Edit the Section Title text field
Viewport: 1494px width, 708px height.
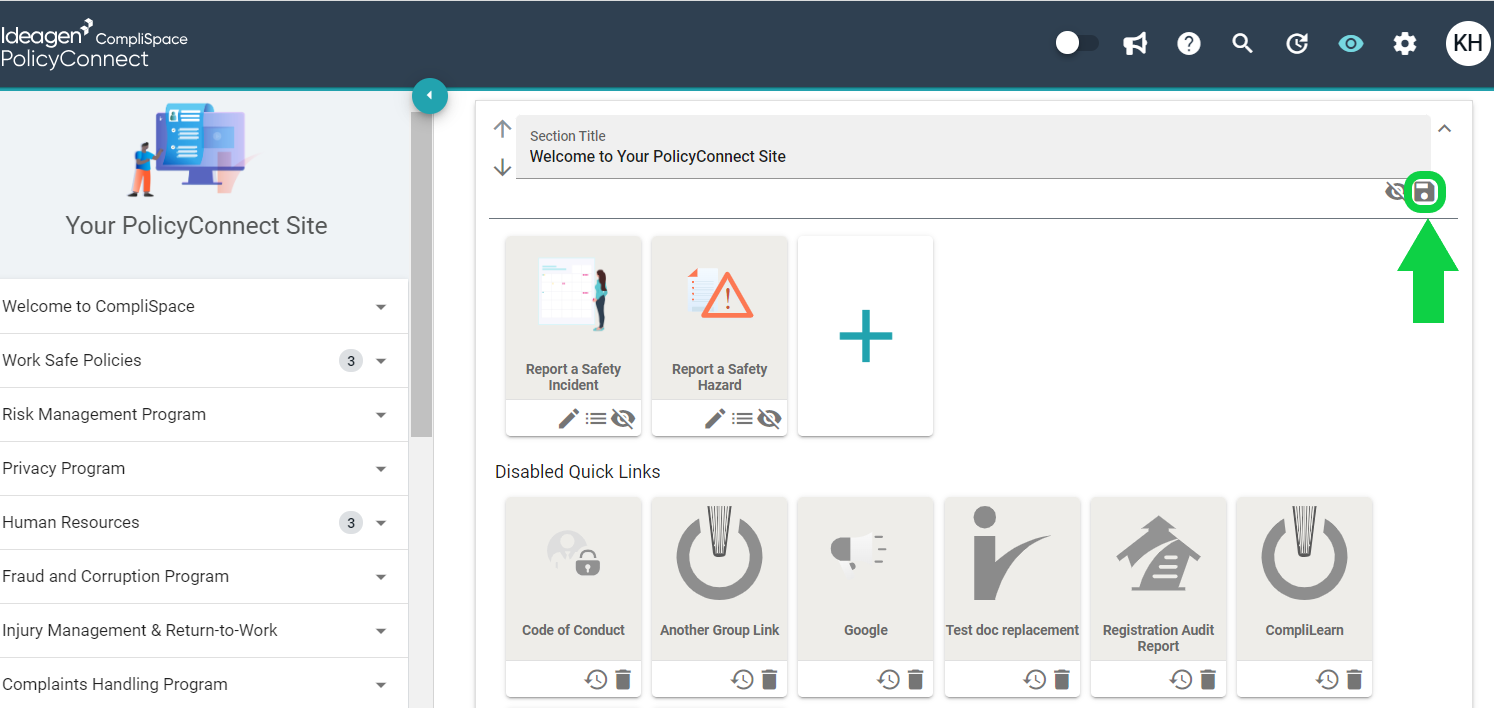973,147
